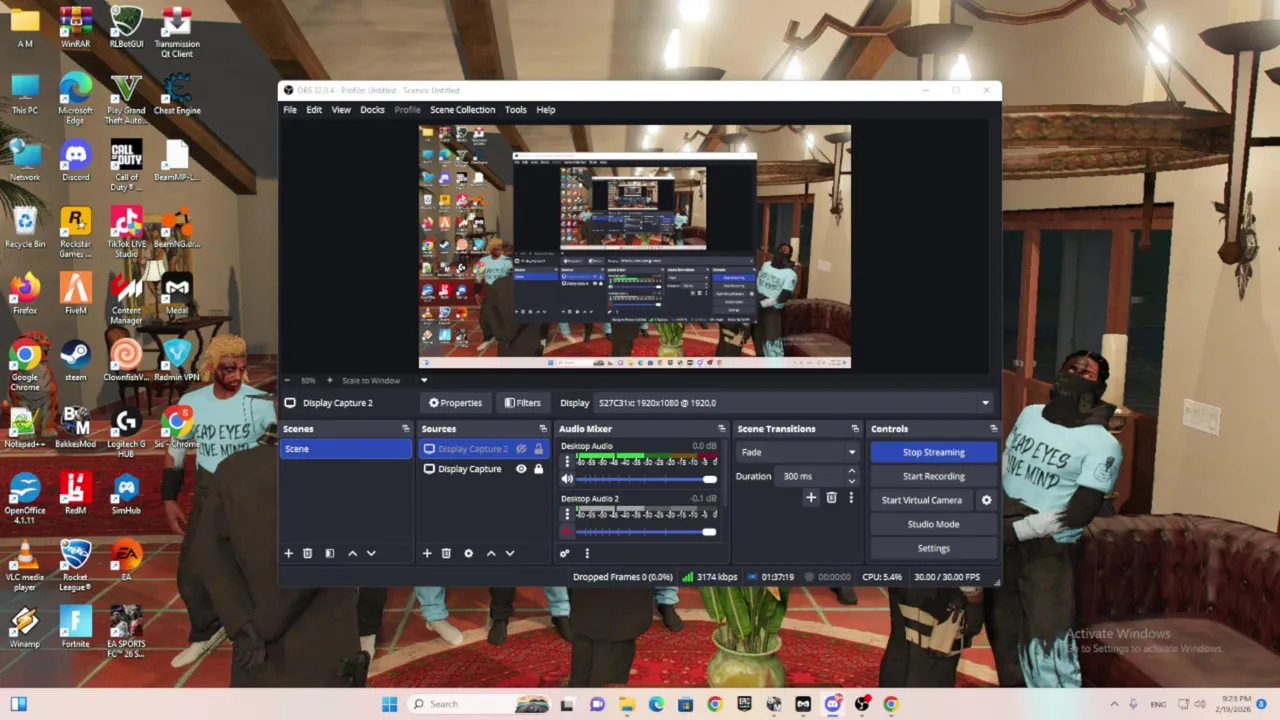This screenshot has width=1280, height=720.
Task: Open Filters for Display Capture 2
Action: (x=522, y=403)
